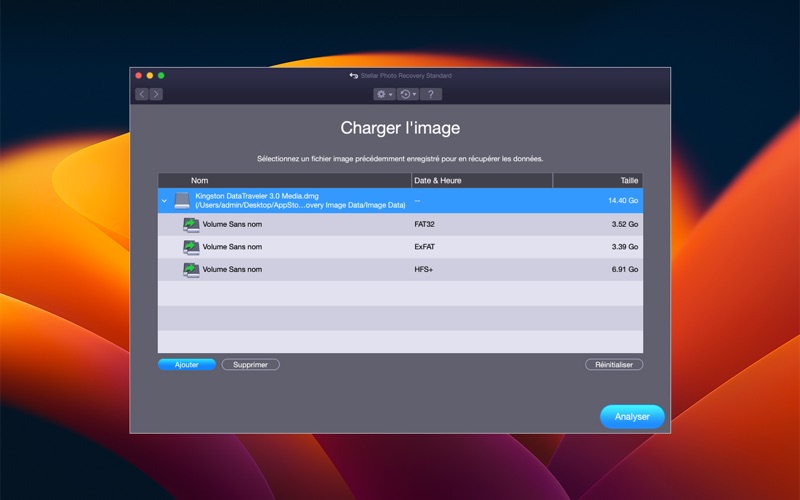Open help with the question mark
Screen dimensions: 800x500
coord(431,94)
